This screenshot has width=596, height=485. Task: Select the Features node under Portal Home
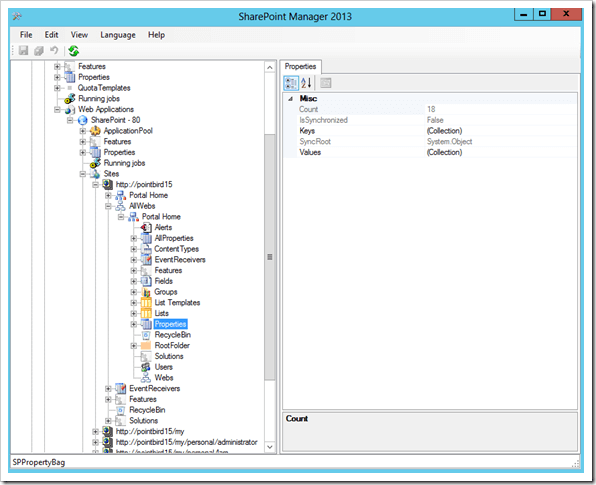coord(168,271)
